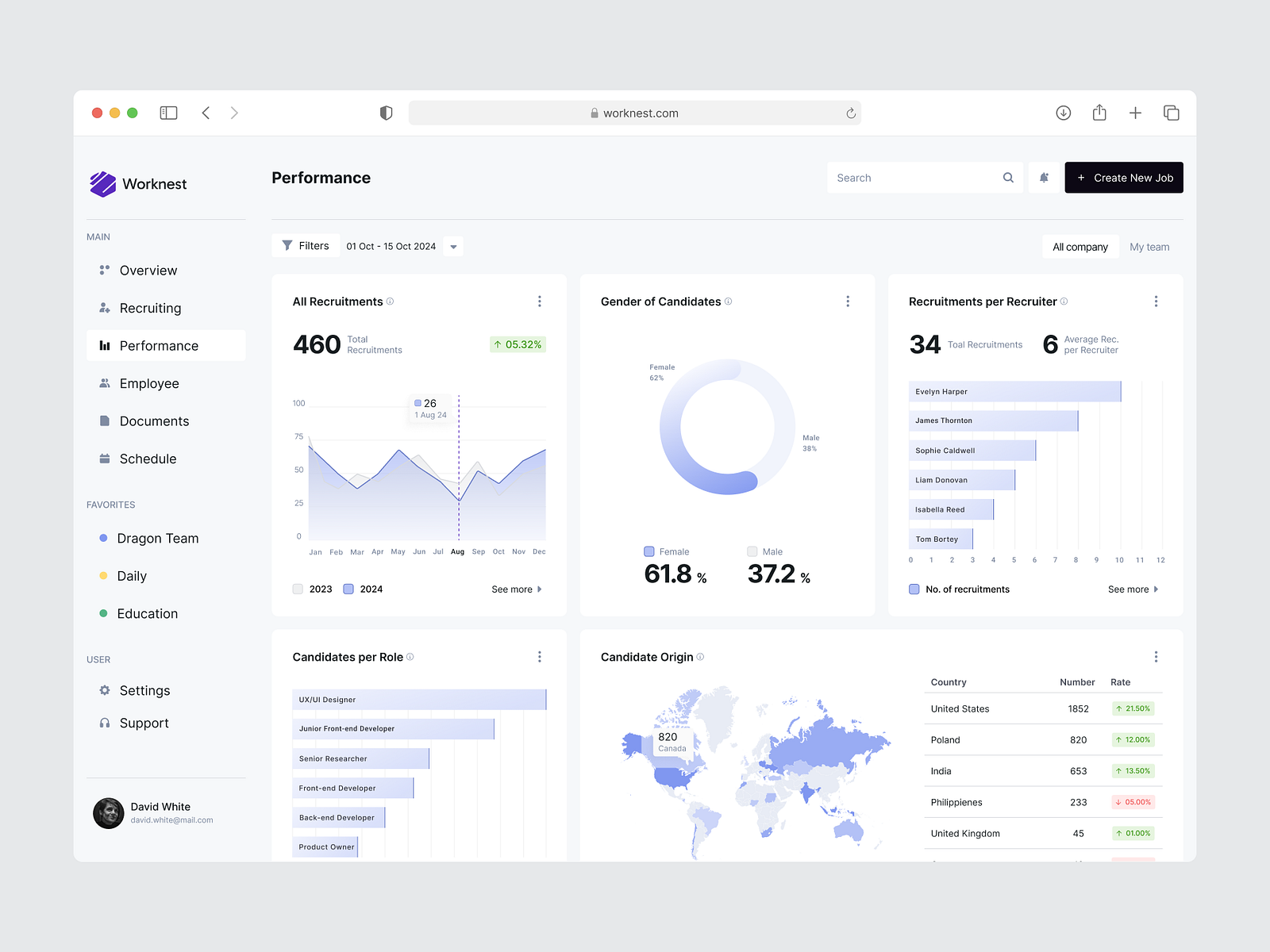Viewport: 1270px width, 952px height.
Task: Open notifications bell
Action: [1044, 178]
